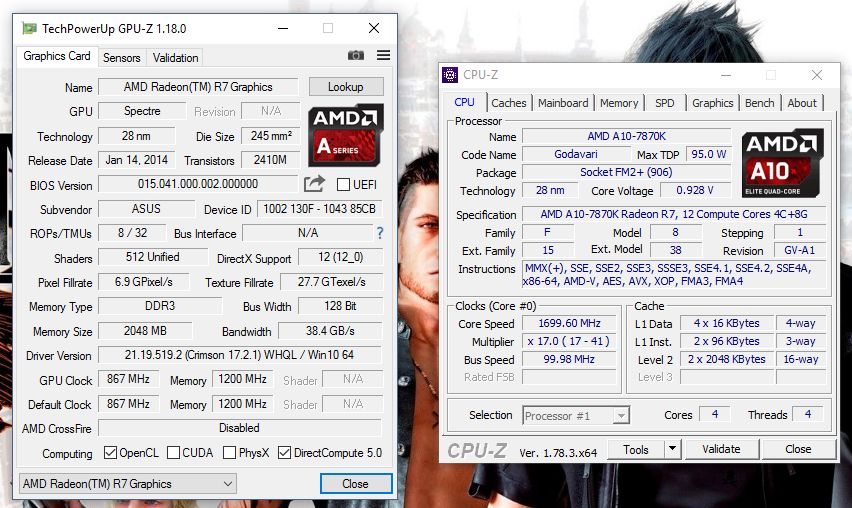The image size is (852, 508).
Task: Click the AMD A-Series logo in GPU-Z
Action: (x=346, y=135)
